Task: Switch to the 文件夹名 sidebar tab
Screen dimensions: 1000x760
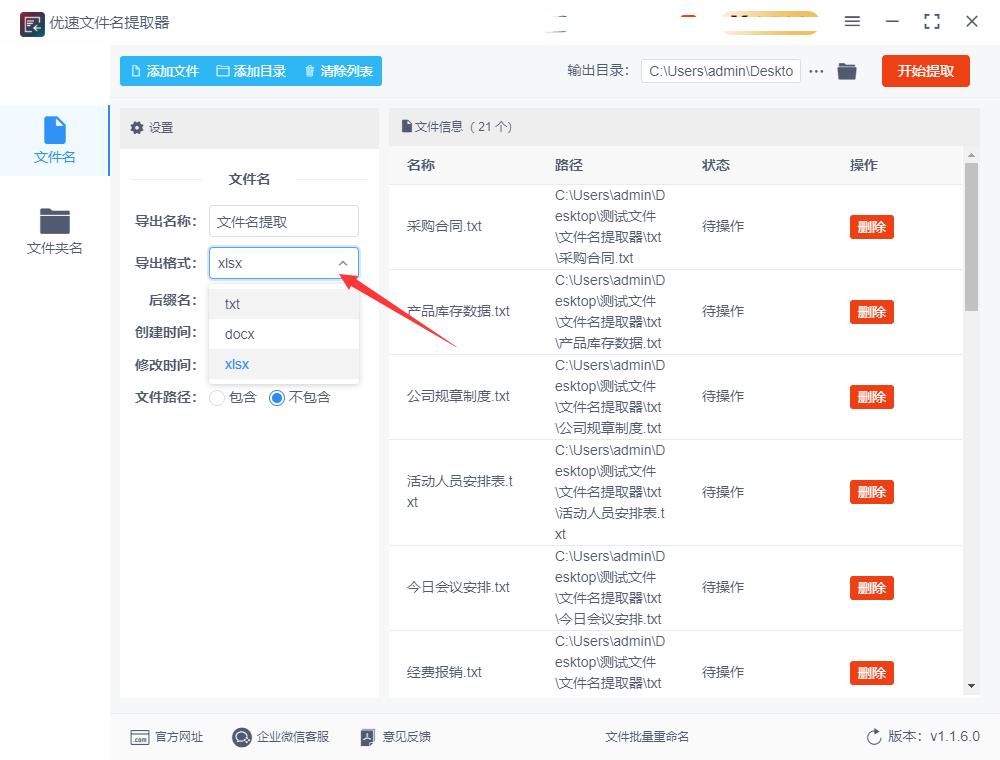Action: point(54,231)
